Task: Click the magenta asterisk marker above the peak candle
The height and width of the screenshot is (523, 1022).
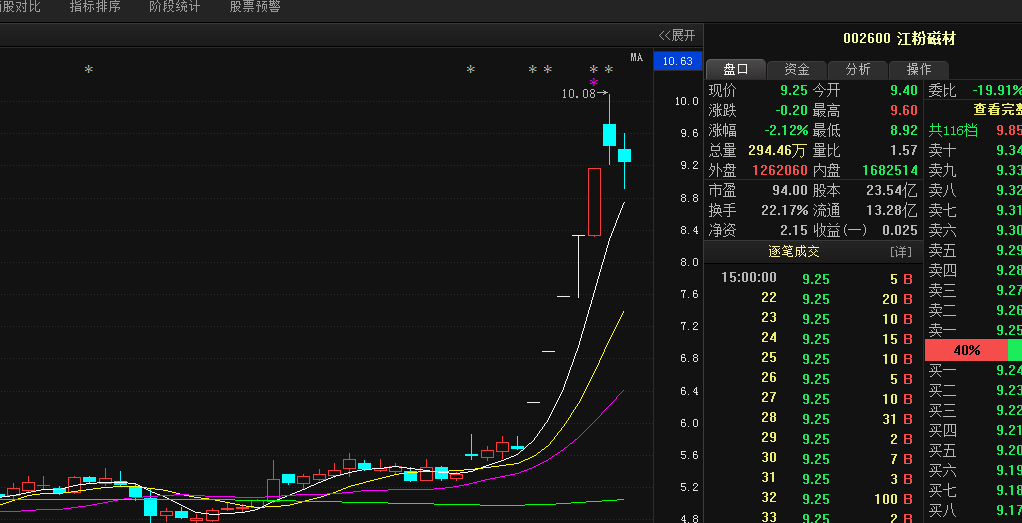Action: tap(594, 83)
